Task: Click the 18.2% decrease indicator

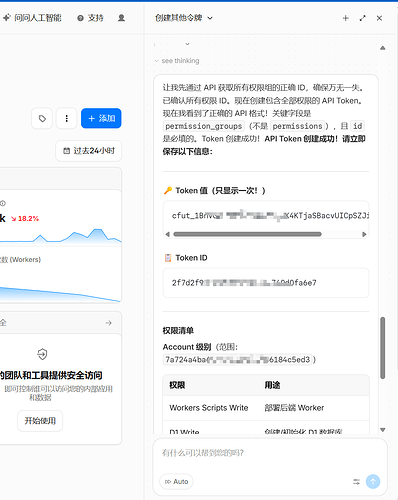Action: [25, 219]
